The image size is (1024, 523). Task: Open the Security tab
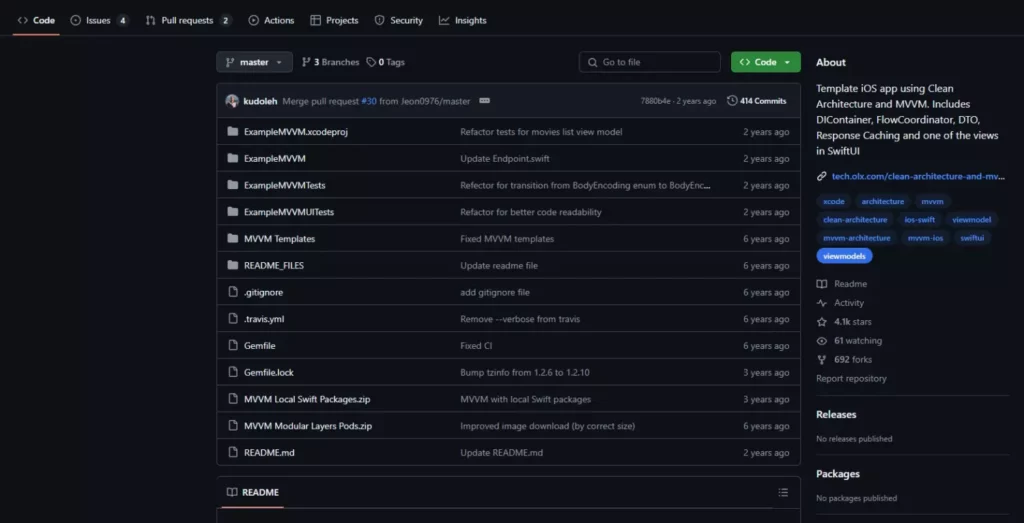(398, 20)
